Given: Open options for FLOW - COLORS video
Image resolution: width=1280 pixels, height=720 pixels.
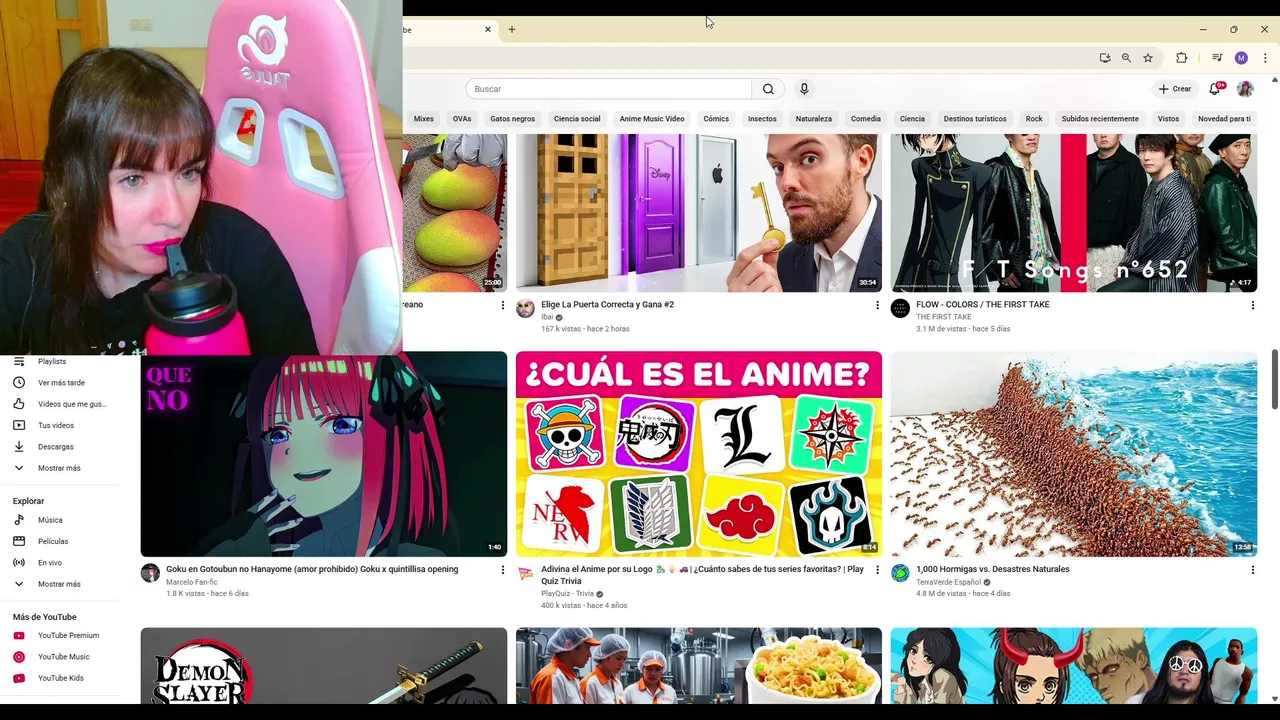Looking at the screenshot, I should tap(1252, 305).
